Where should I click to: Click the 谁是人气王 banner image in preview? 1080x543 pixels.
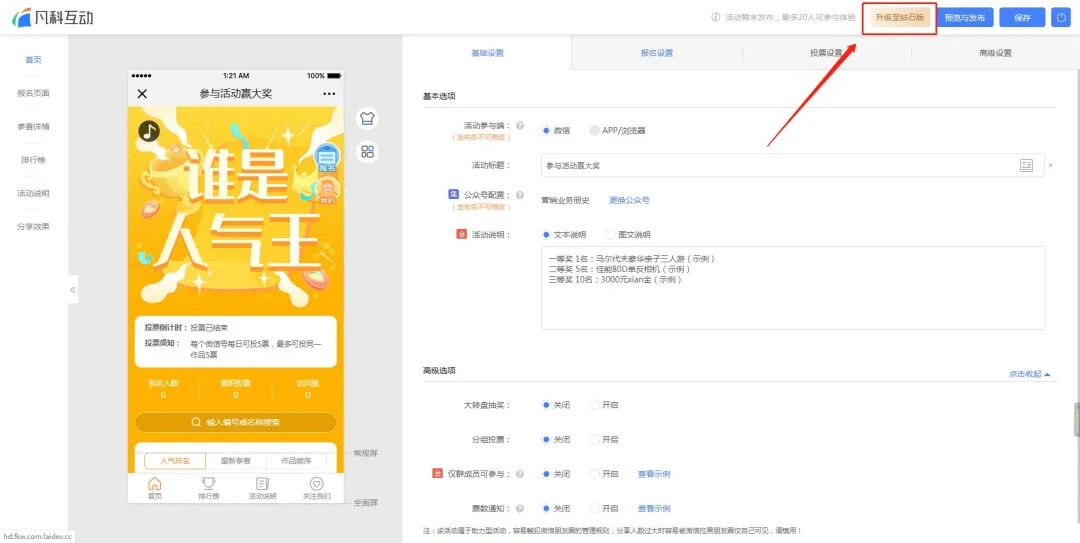click(x=236, y=207)
